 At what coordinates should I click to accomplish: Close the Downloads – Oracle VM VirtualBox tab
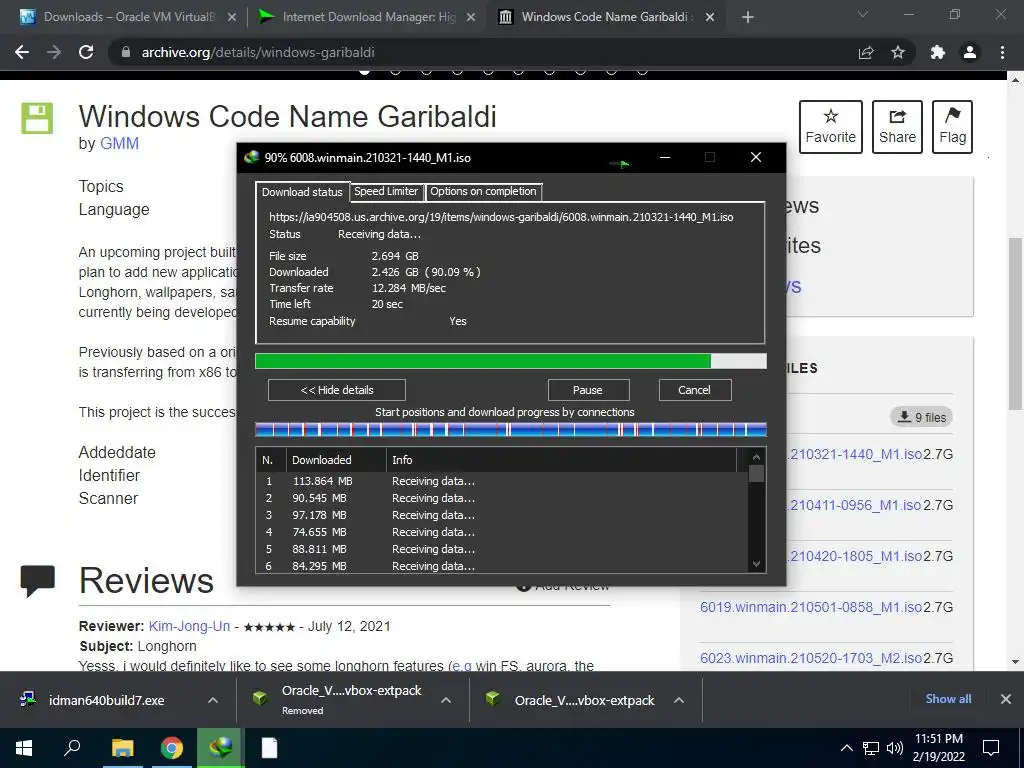click(232, 18)
